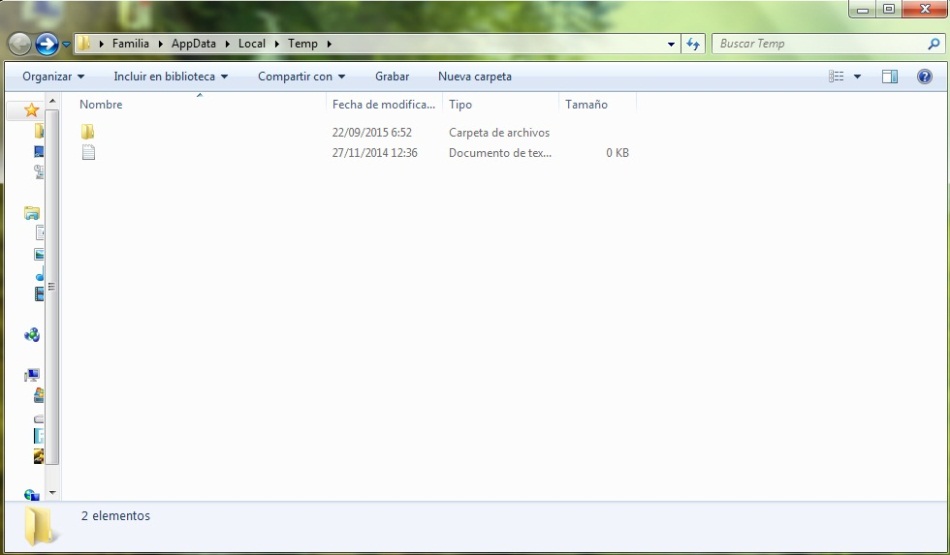Sort by Fecha de modifica... column header
The height and width of the screenshot is (555, 950).
tap(384, 104)
